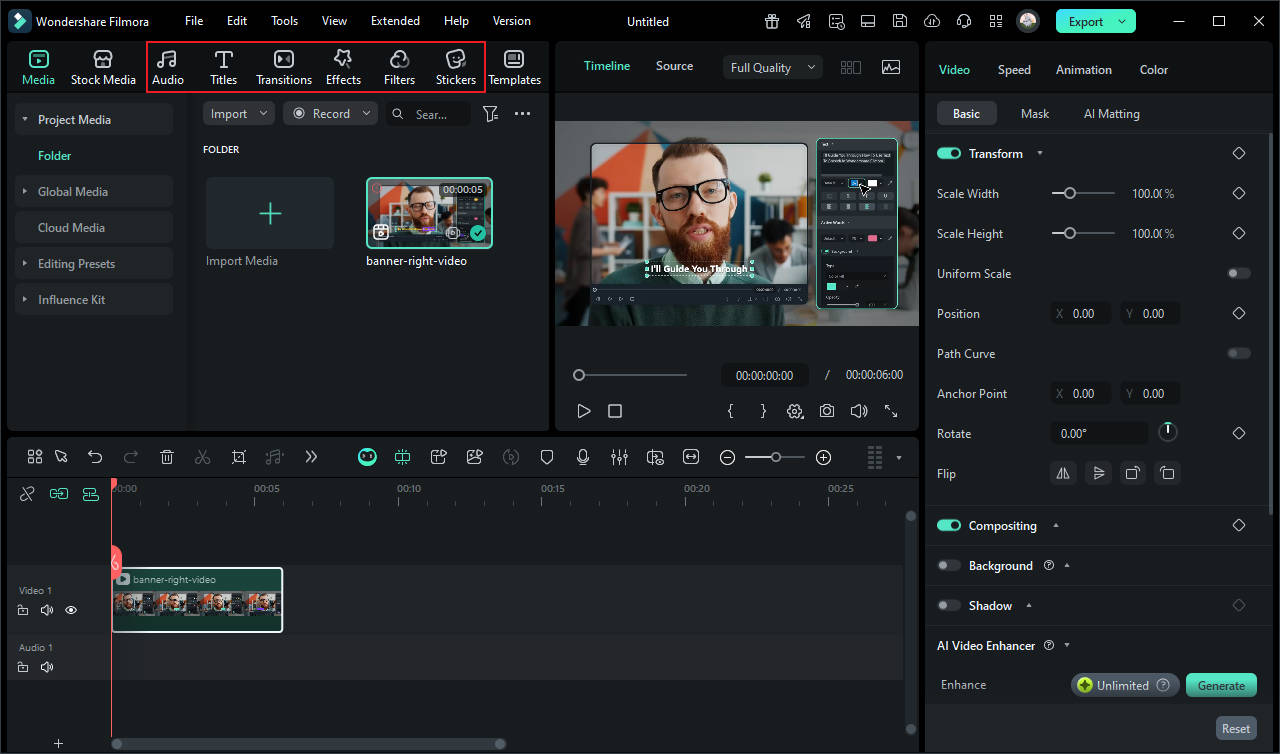Image resolution: width=1280 pixels, height=754 pixels.
Task: Click the Generate button
Action: point(1221,685)
